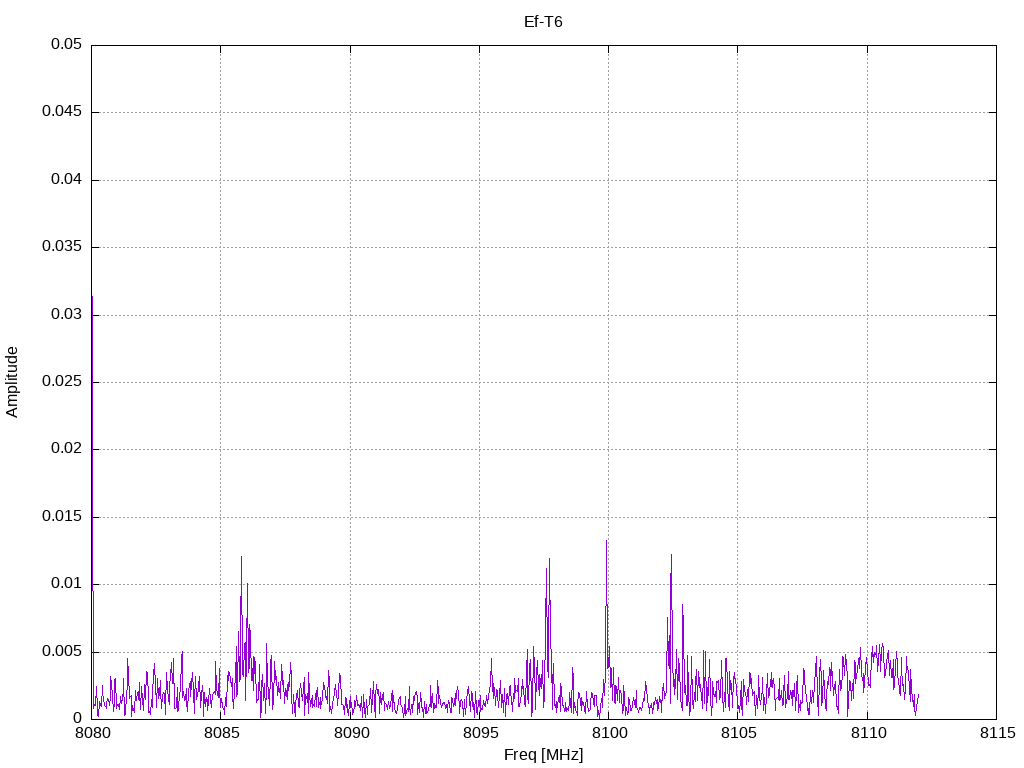1024x768 pixels.
Task: Click the x-axis tick label 8090
Action: pyautogui.click(x=351, y=733)
